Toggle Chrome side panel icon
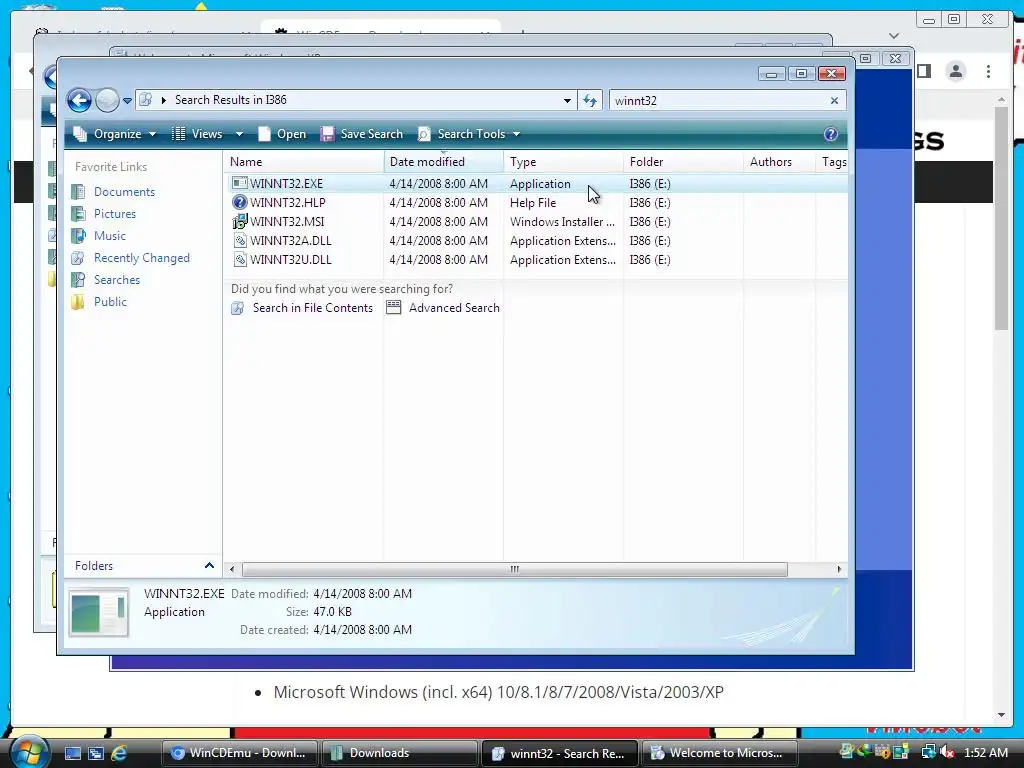This screenshot has height=768, width=1024. (x=923, y=71)
